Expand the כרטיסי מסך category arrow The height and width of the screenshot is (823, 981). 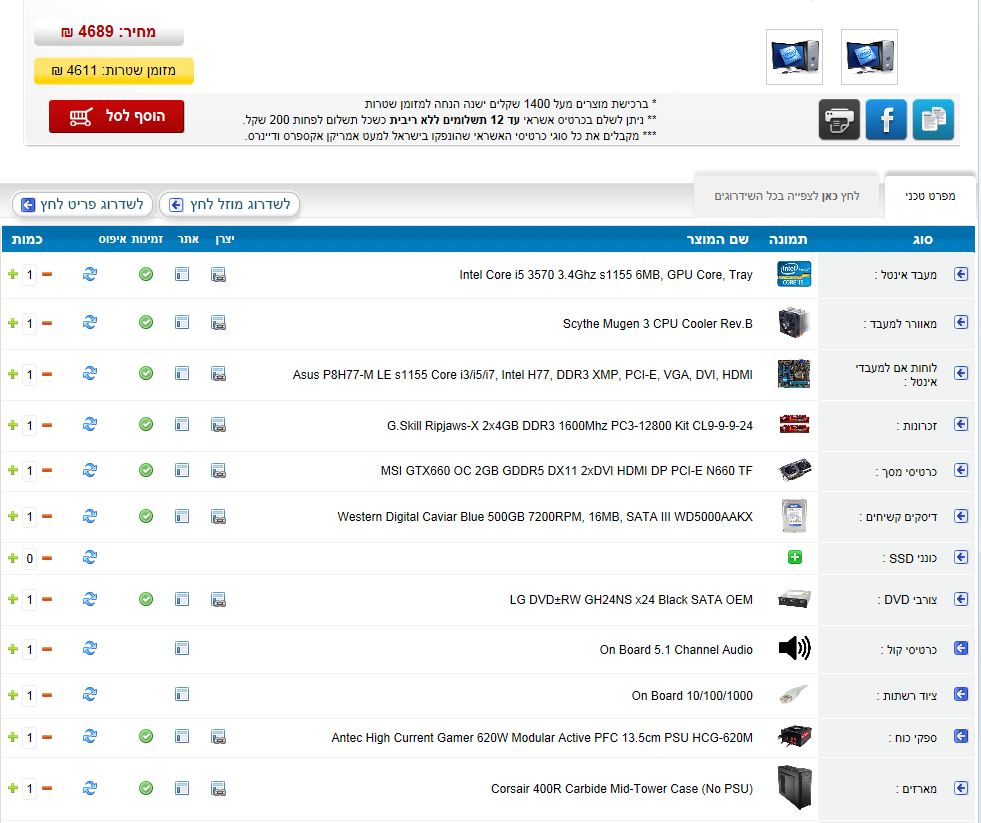click(961, 470)
